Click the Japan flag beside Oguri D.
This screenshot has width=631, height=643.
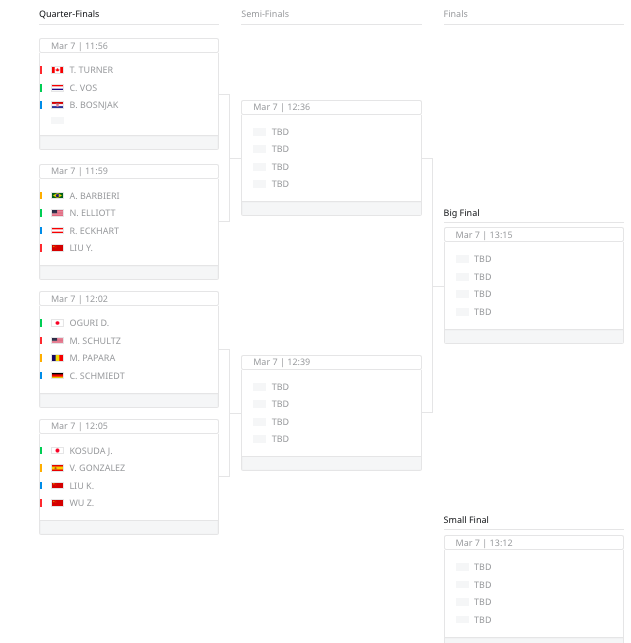click(57, 323)
